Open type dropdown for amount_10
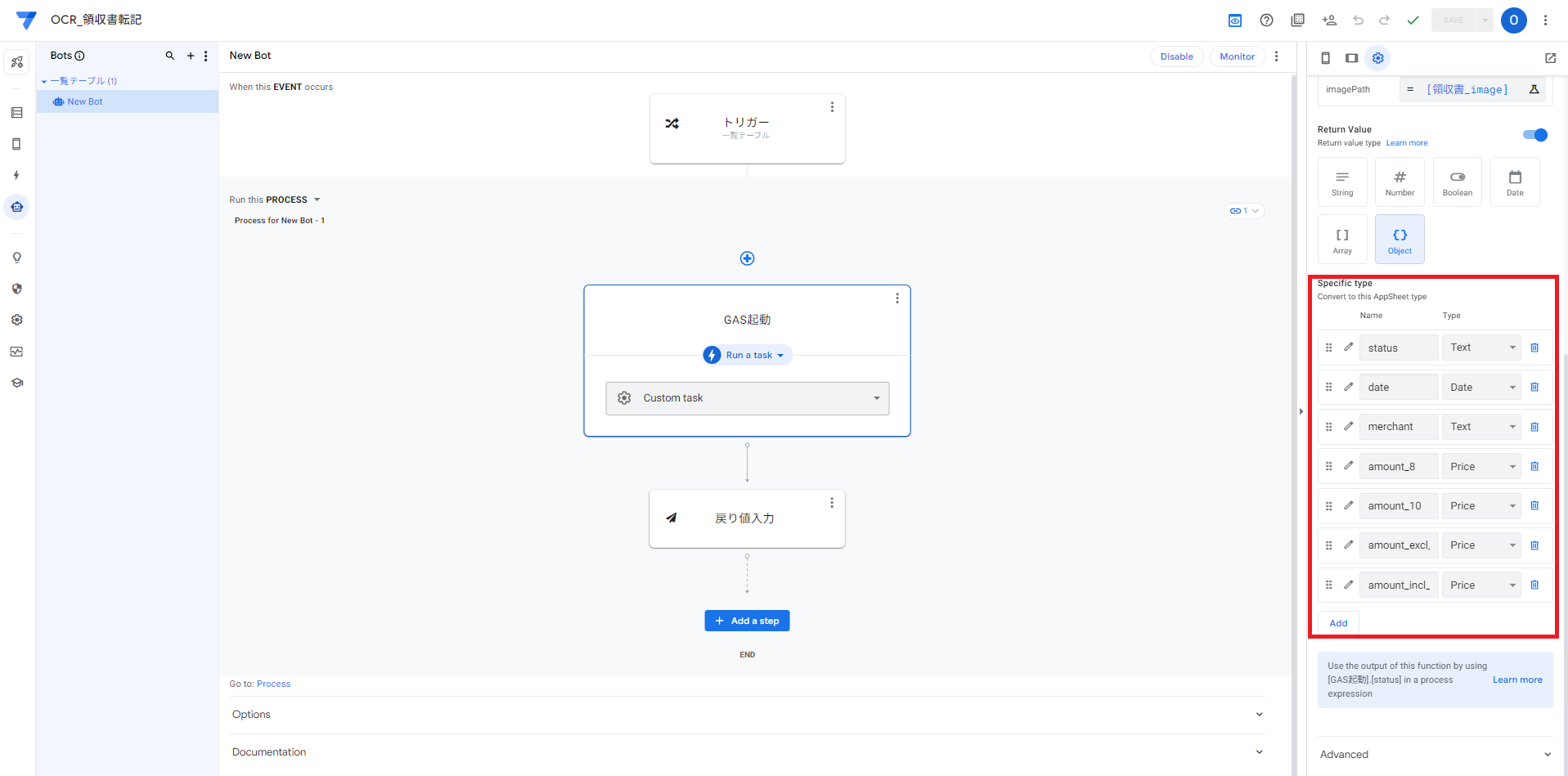This screenshot has width=1568, height=776. pos(1481,506)
